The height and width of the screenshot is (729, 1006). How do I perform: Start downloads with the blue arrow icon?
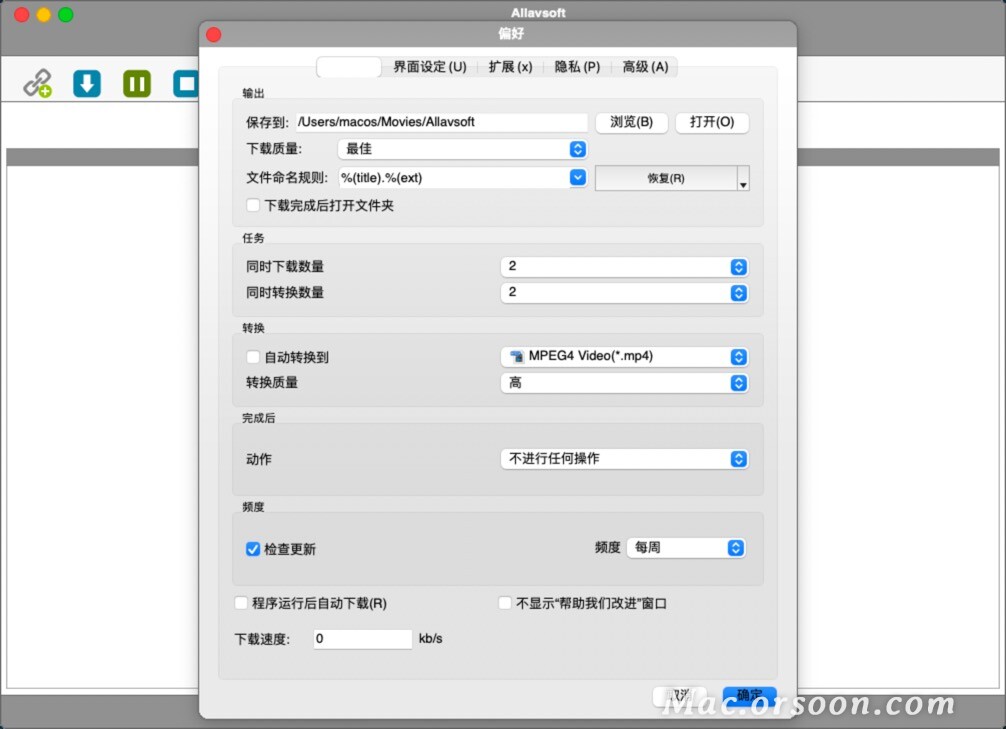point(86,84)
